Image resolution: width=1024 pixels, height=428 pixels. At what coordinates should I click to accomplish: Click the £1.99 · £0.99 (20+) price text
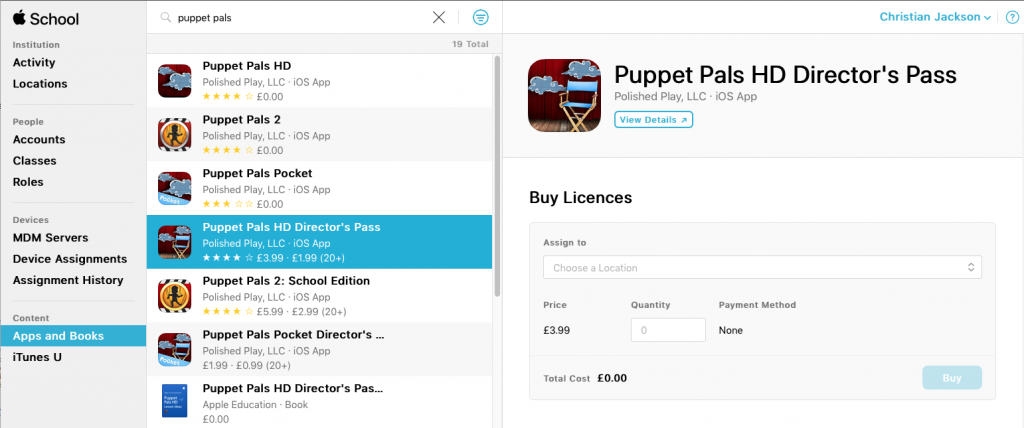[248, 365]
